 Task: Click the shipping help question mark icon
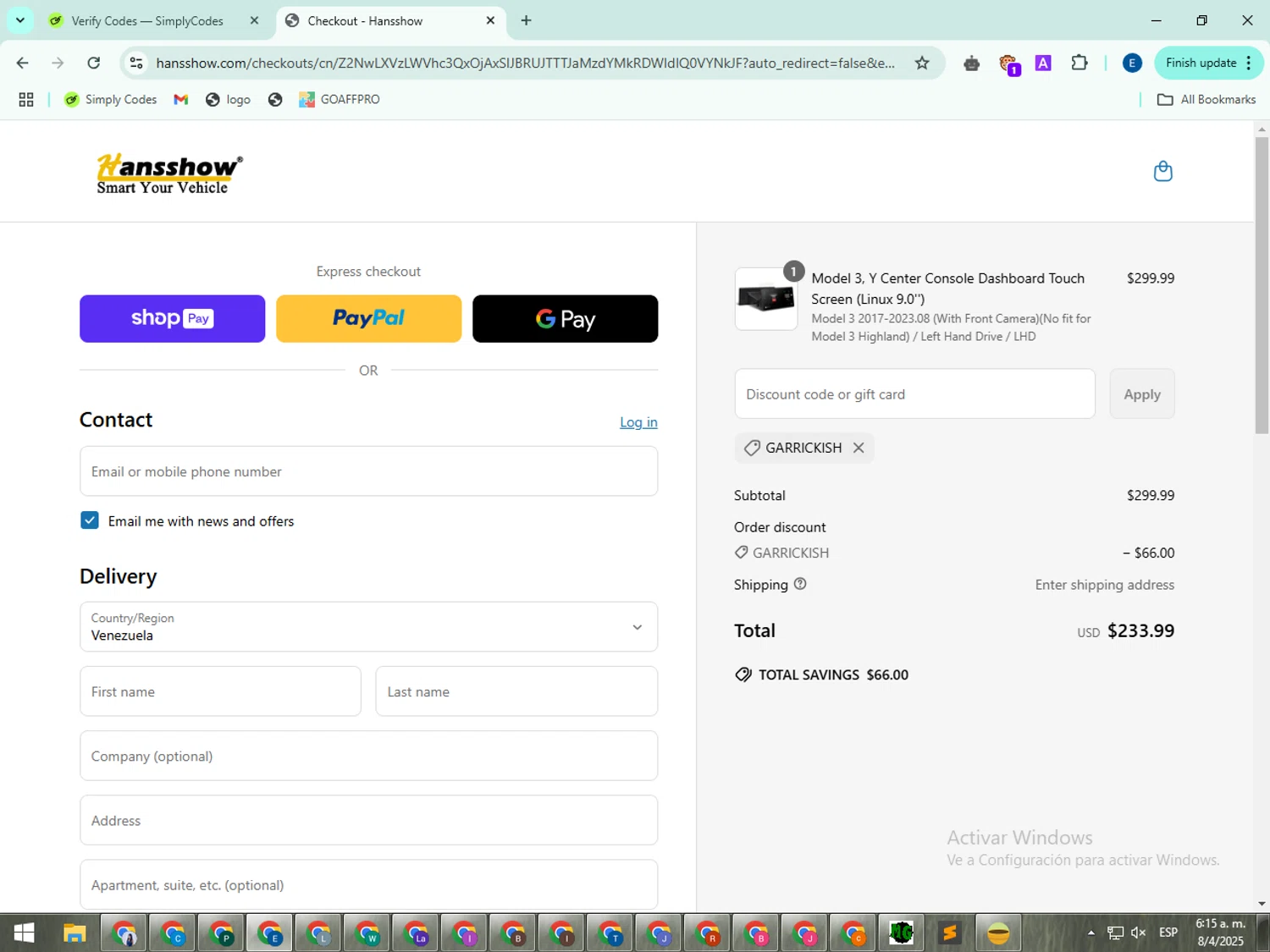point(800,584)
